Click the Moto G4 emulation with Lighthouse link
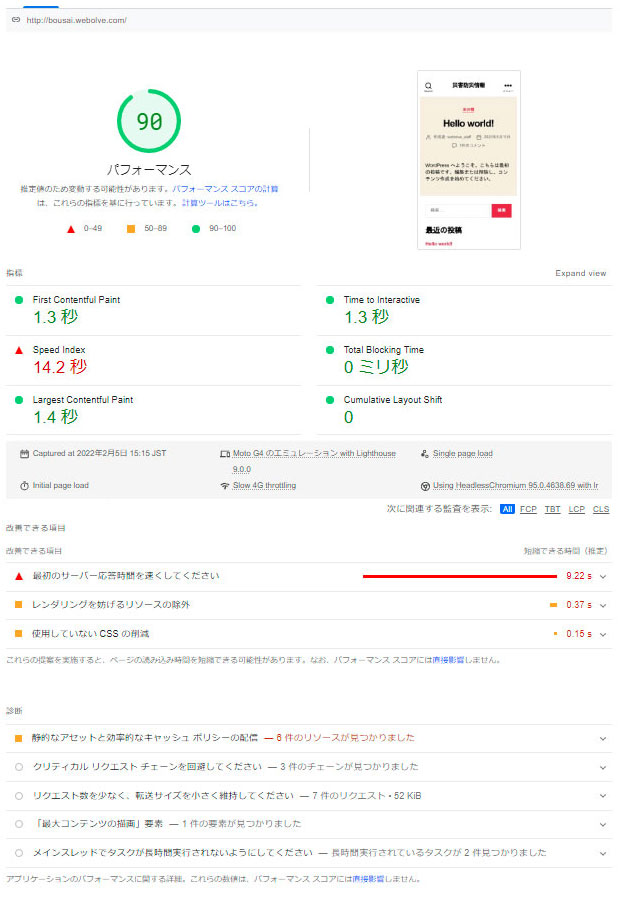 click(314, 454)
